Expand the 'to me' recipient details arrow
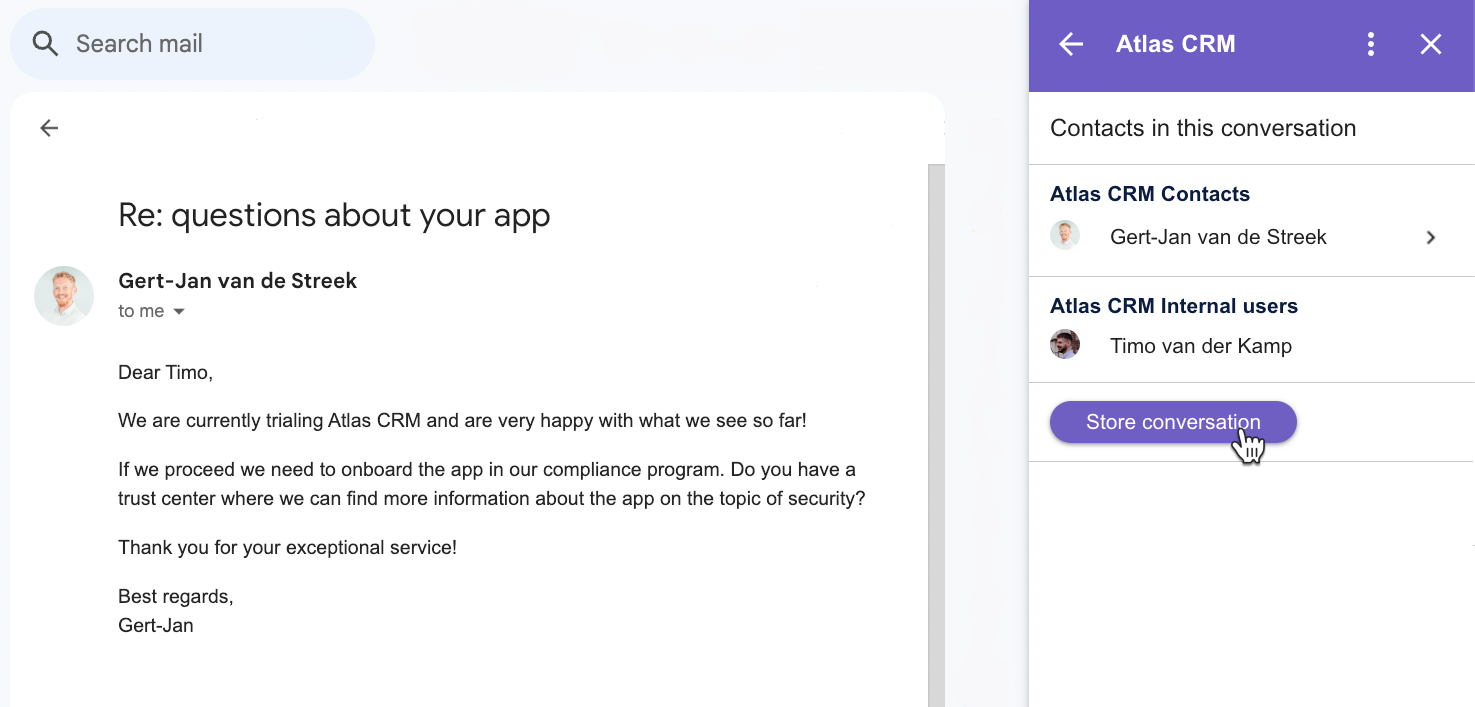This screenshot has height=707, width=1475. (x=179, y=312)
